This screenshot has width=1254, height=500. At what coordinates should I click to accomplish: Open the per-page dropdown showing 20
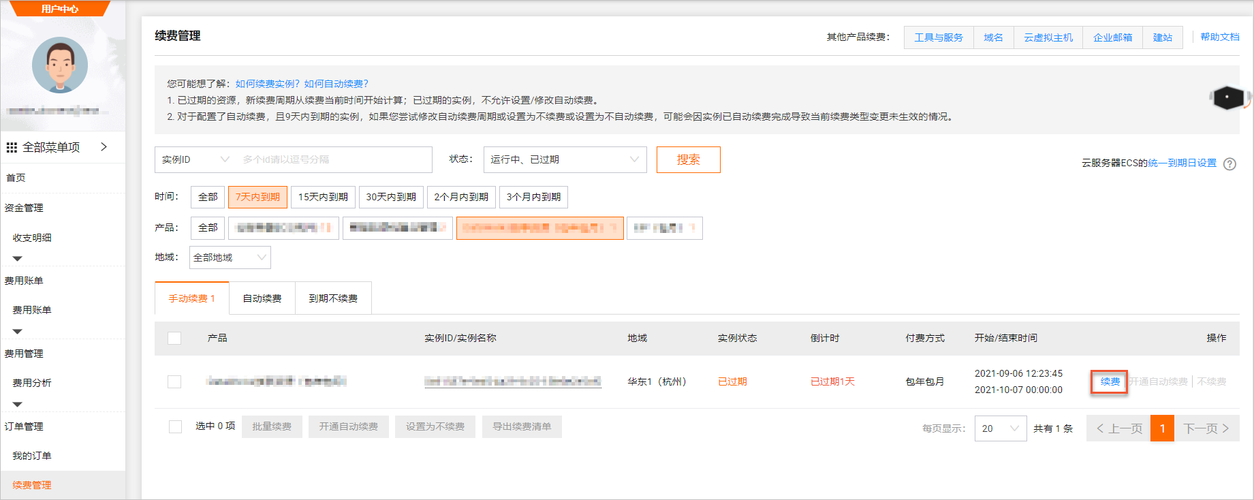click(1000, 428)
